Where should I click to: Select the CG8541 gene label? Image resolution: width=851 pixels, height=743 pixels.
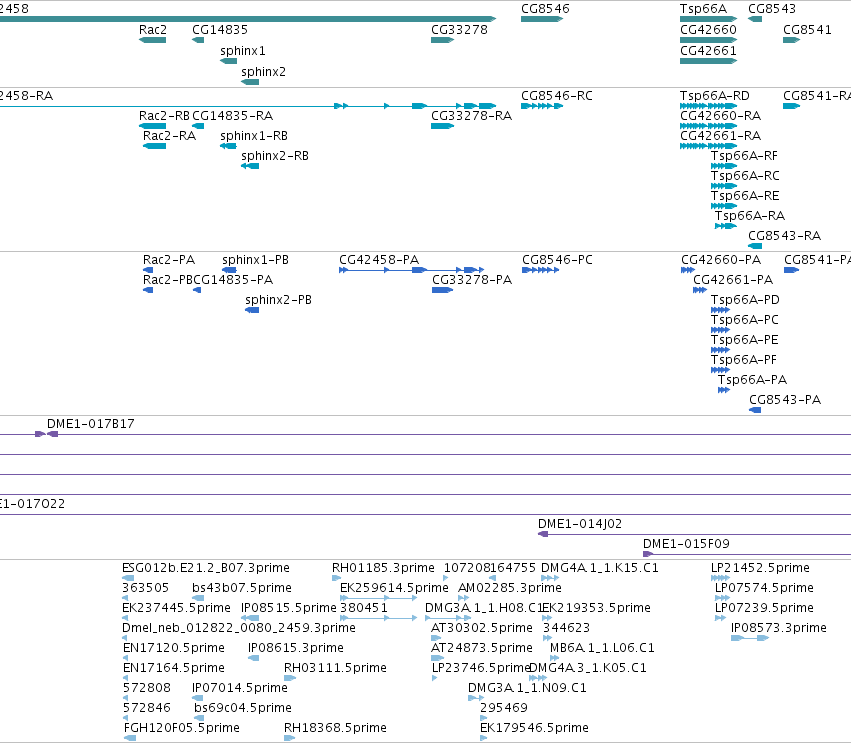pyautogui.click(x=807, y=30)
